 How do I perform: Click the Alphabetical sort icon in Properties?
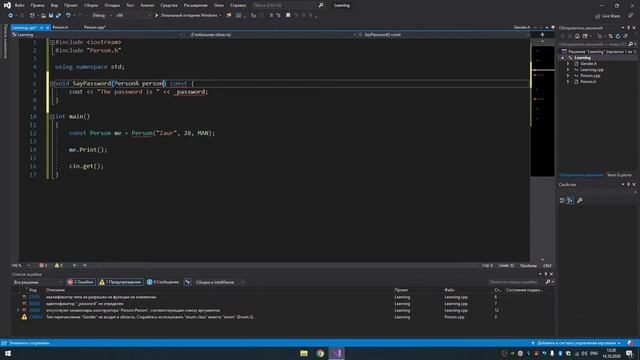click(570, 200)
